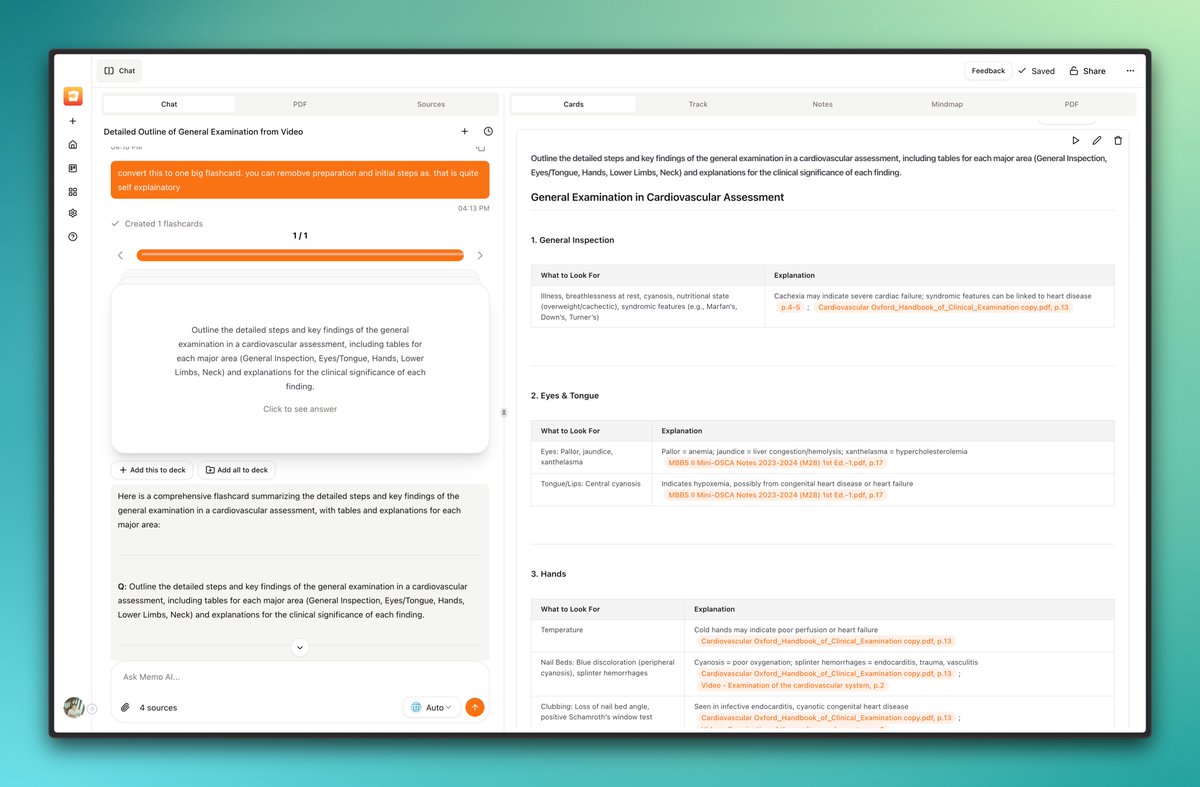1200x787 pixels.
Task: Click 4 sources label in chat input
Action: click(158, 708)
